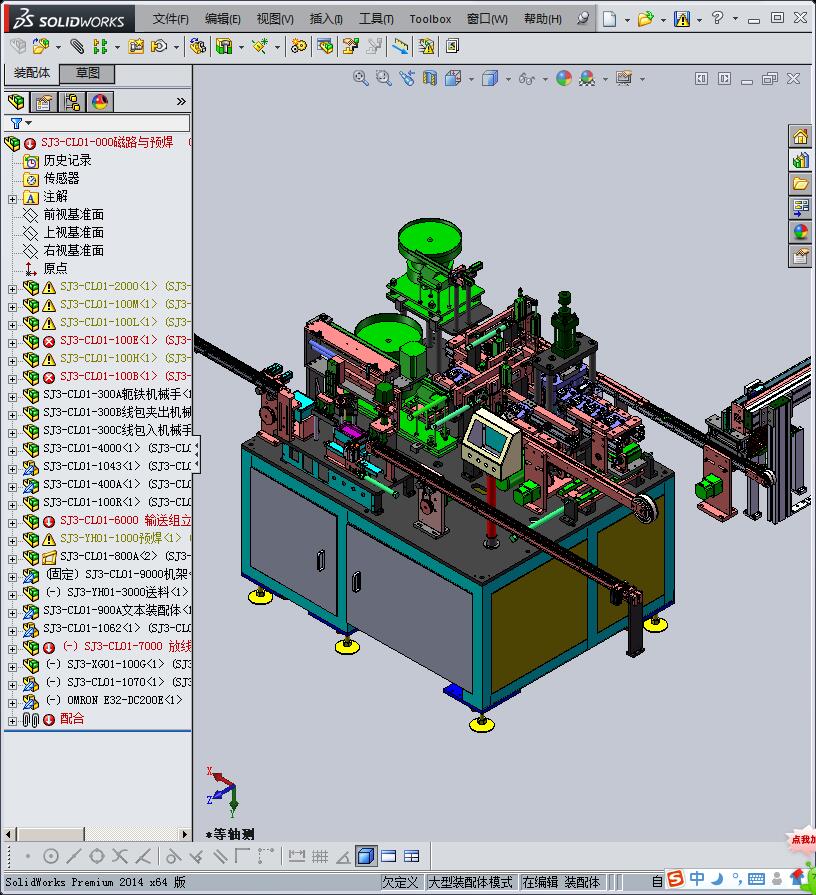Click the Apply Scene icon

pos(587,78)
